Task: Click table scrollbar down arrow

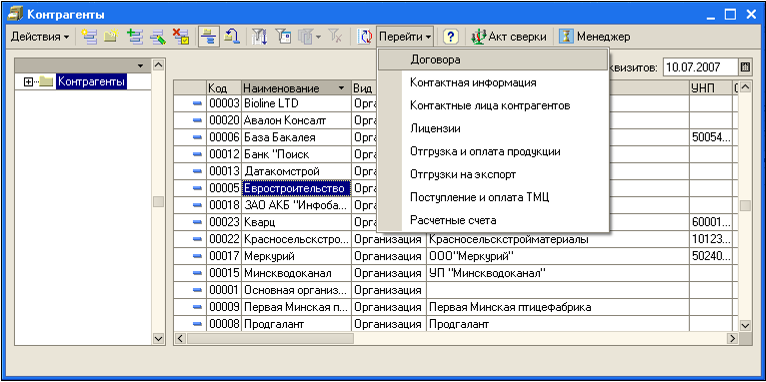Action: coord(745,325)
